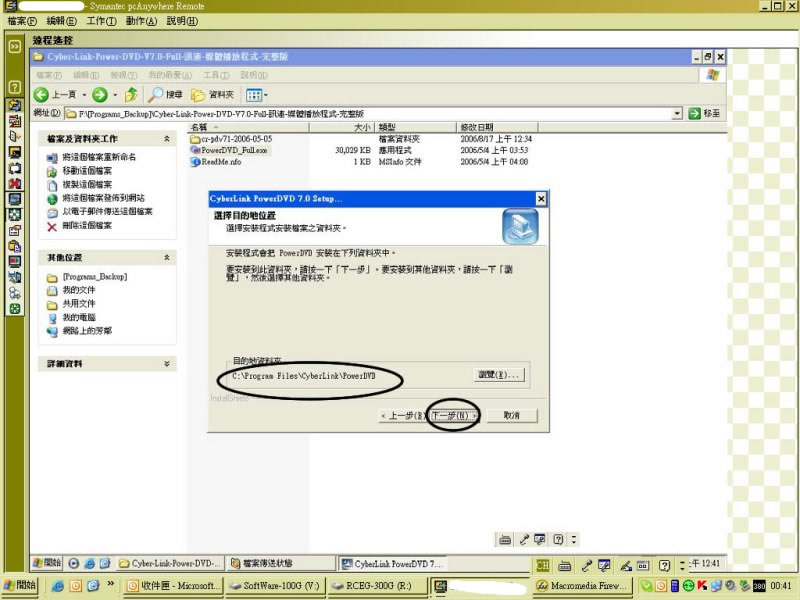Switch to 檔案傳送狀態 remote taskbar item
This screenshot has height=600, width=800.
(280, 563)
